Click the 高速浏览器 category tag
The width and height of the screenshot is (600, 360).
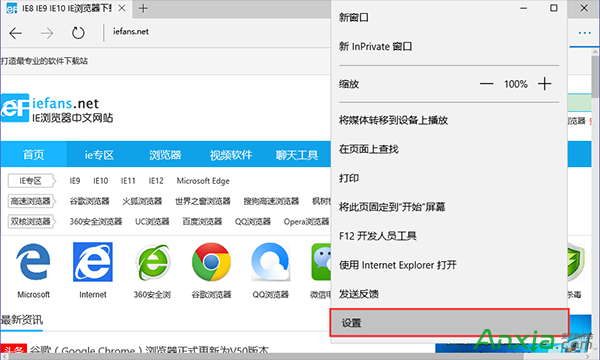click(x=32, y=201)
